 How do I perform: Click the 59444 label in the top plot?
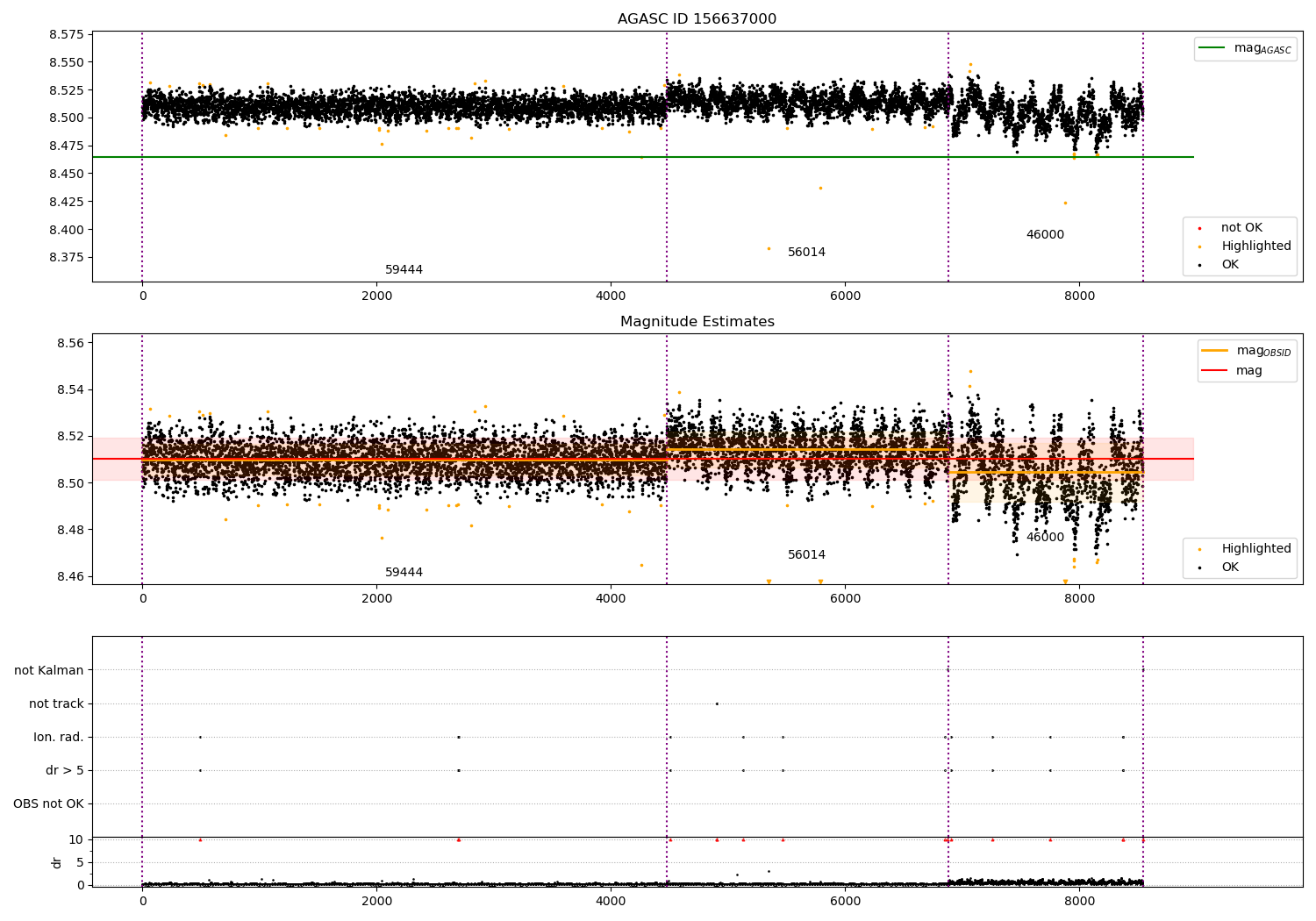[404, 270]
